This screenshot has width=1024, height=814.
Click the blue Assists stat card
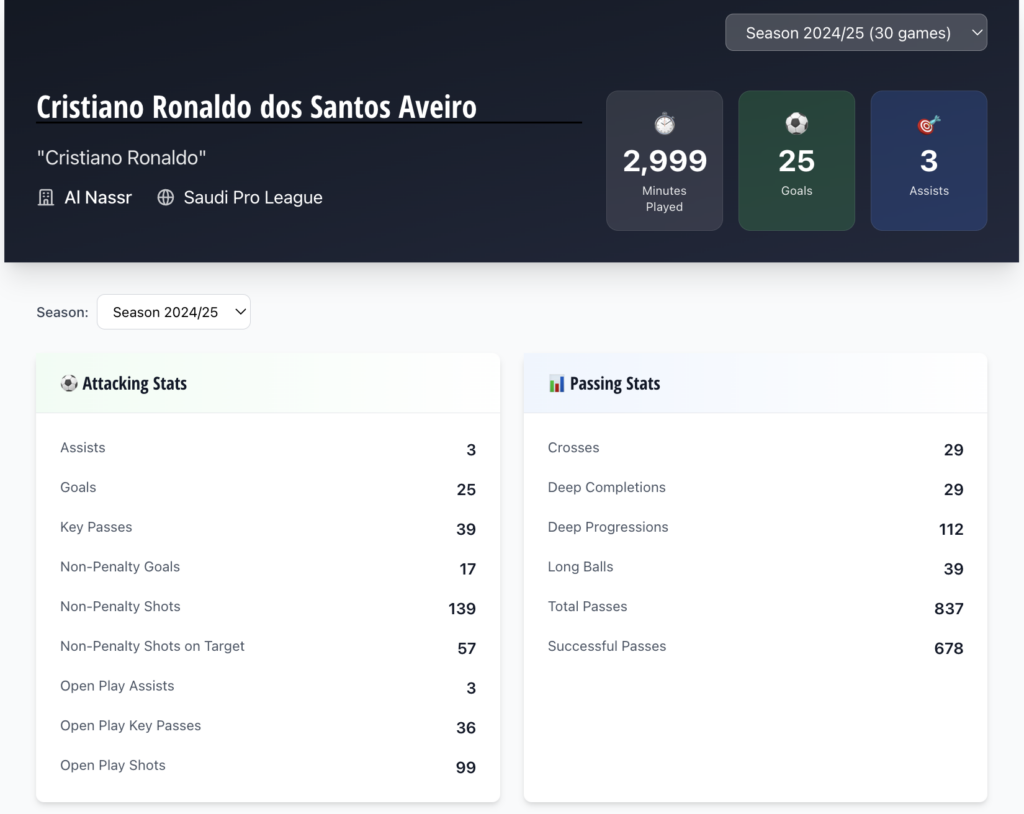[928, 161]
